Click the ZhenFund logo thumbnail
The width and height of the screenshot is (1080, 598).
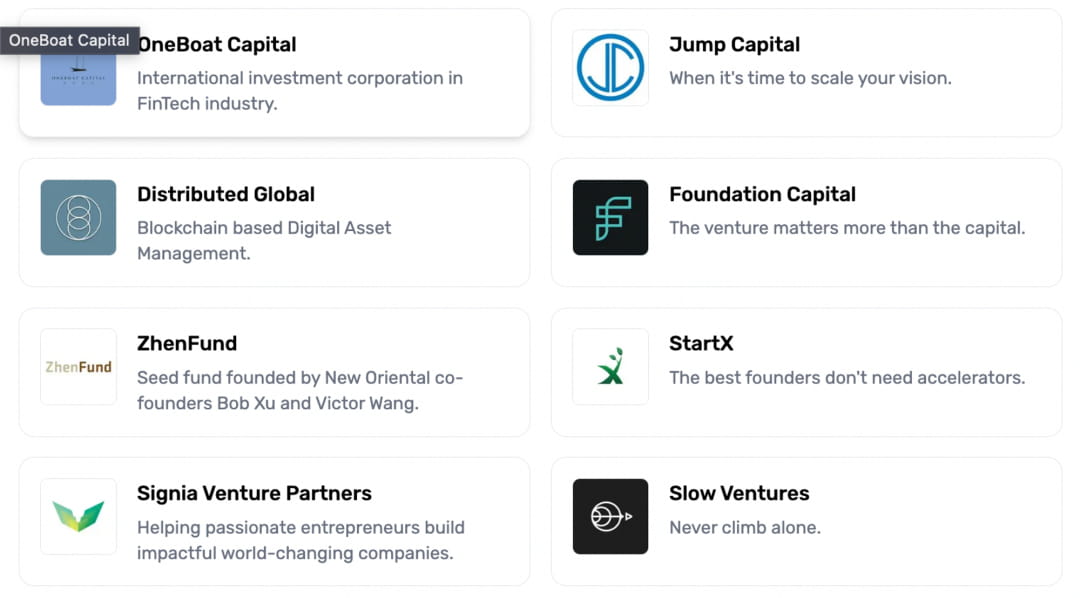[78, 367]
